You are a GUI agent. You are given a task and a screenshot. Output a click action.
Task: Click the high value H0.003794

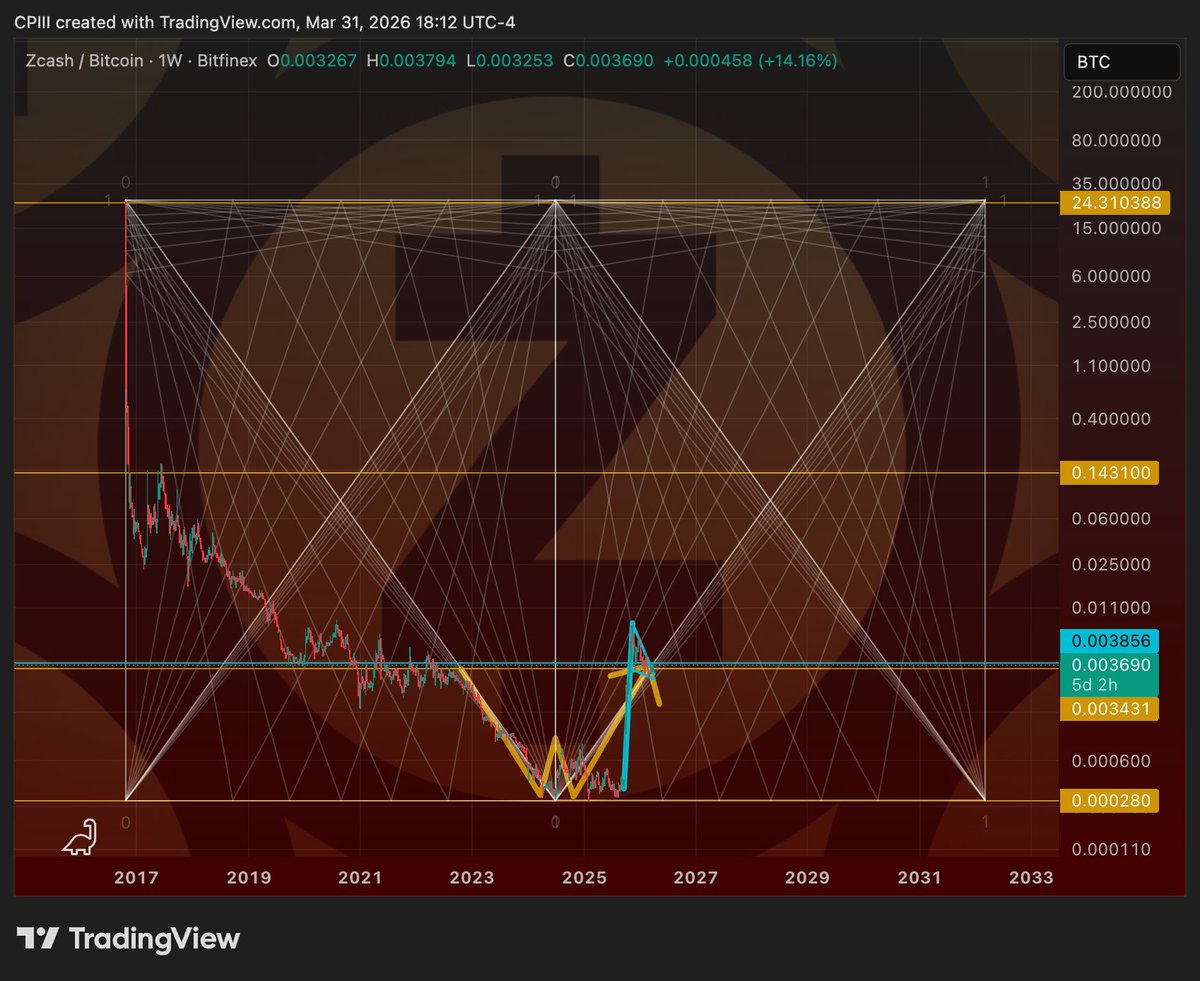410,61
